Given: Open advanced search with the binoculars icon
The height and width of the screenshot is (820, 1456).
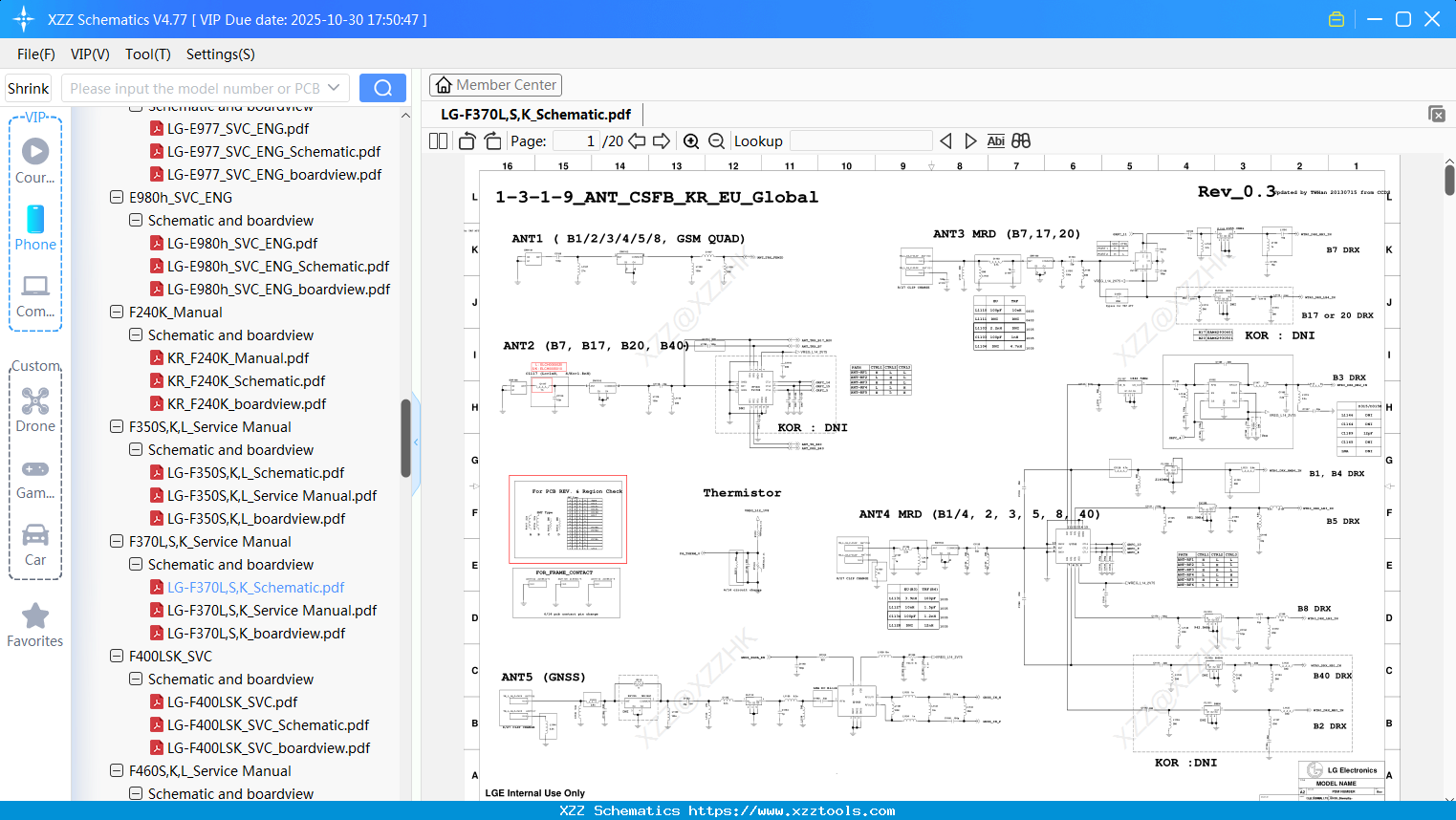Looking at the screenshot, I should click(1020, 140).
